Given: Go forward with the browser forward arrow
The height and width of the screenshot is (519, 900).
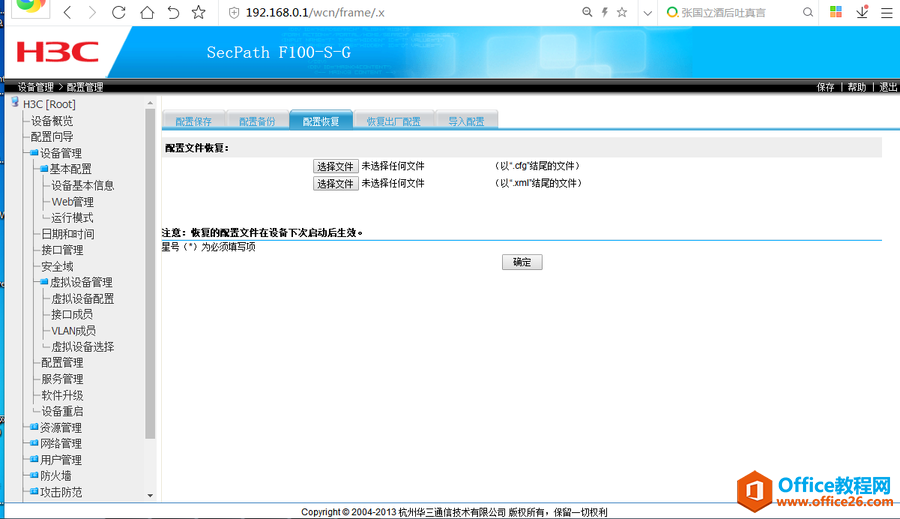Looking at the screenshot, I should (x=92, y=12).
